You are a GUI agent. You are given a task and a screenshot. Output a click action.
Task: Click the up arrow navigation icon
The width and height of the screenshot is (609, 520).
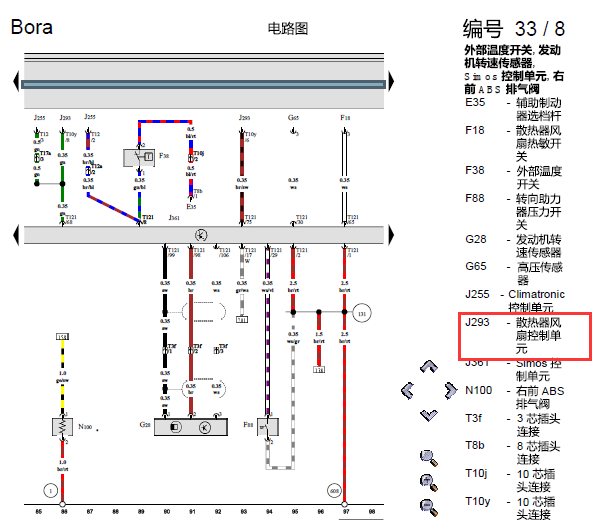click(429, 367)
